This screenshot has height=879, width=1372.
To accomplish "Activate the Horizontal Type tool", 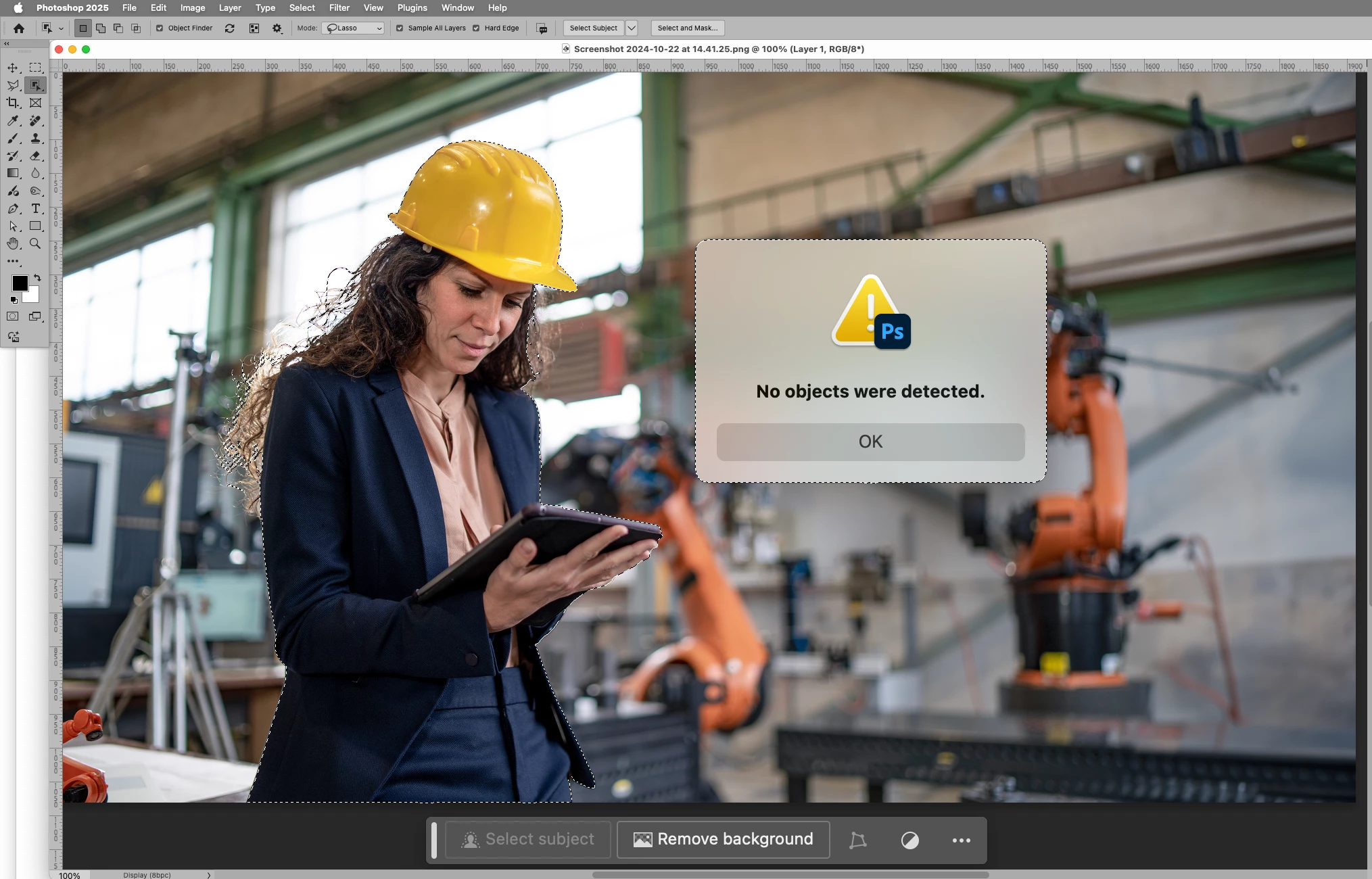I will (35, 208).
